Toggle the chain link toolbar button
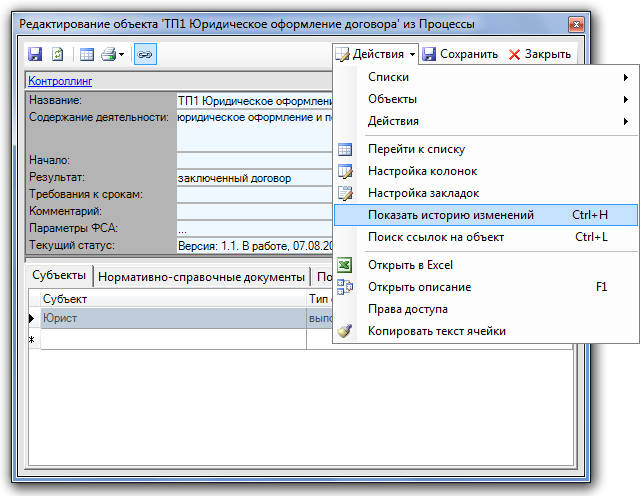 tap(144, 54)
